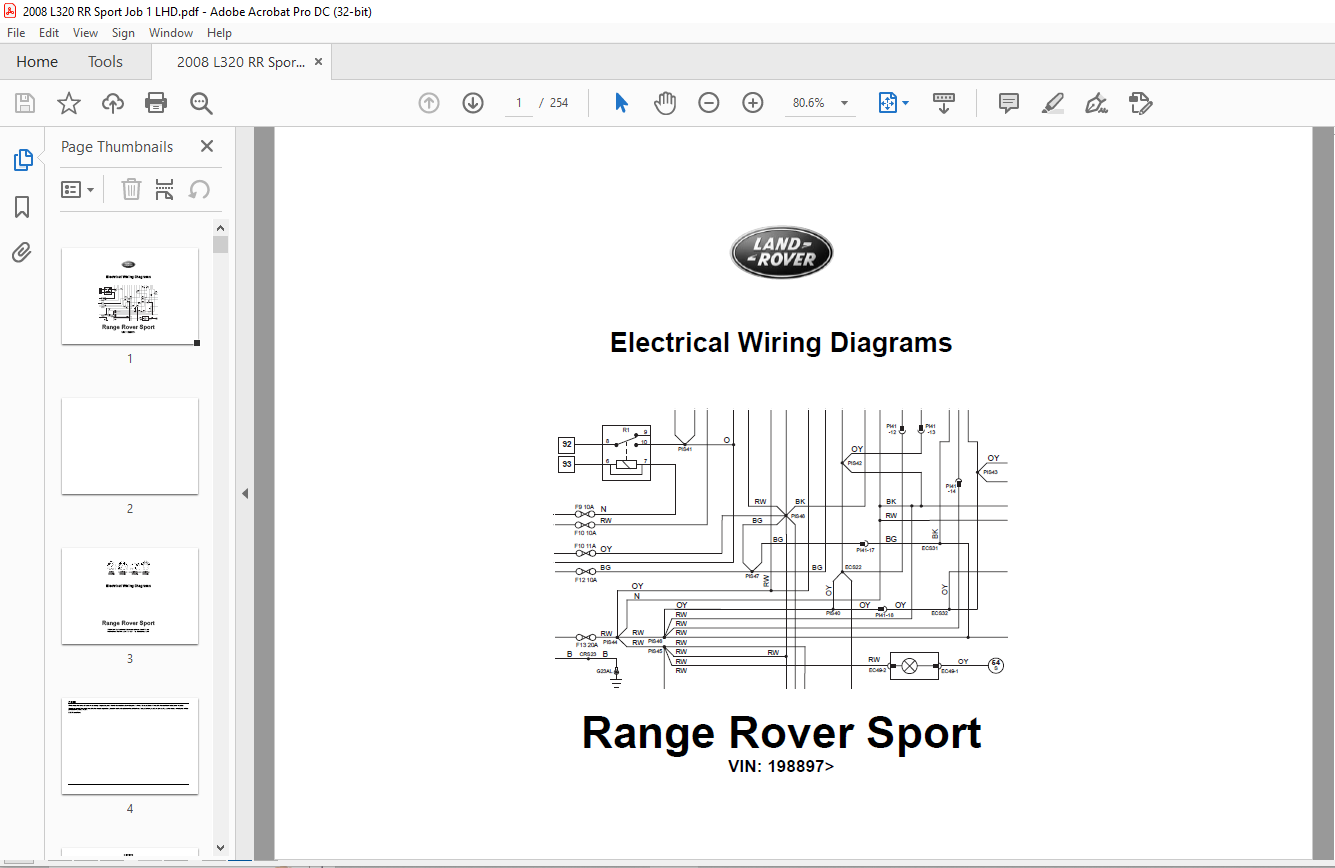Rotate pages icon in thumbnails panel
This screenshot has width=1335, height=868.
tap(199, 189)
